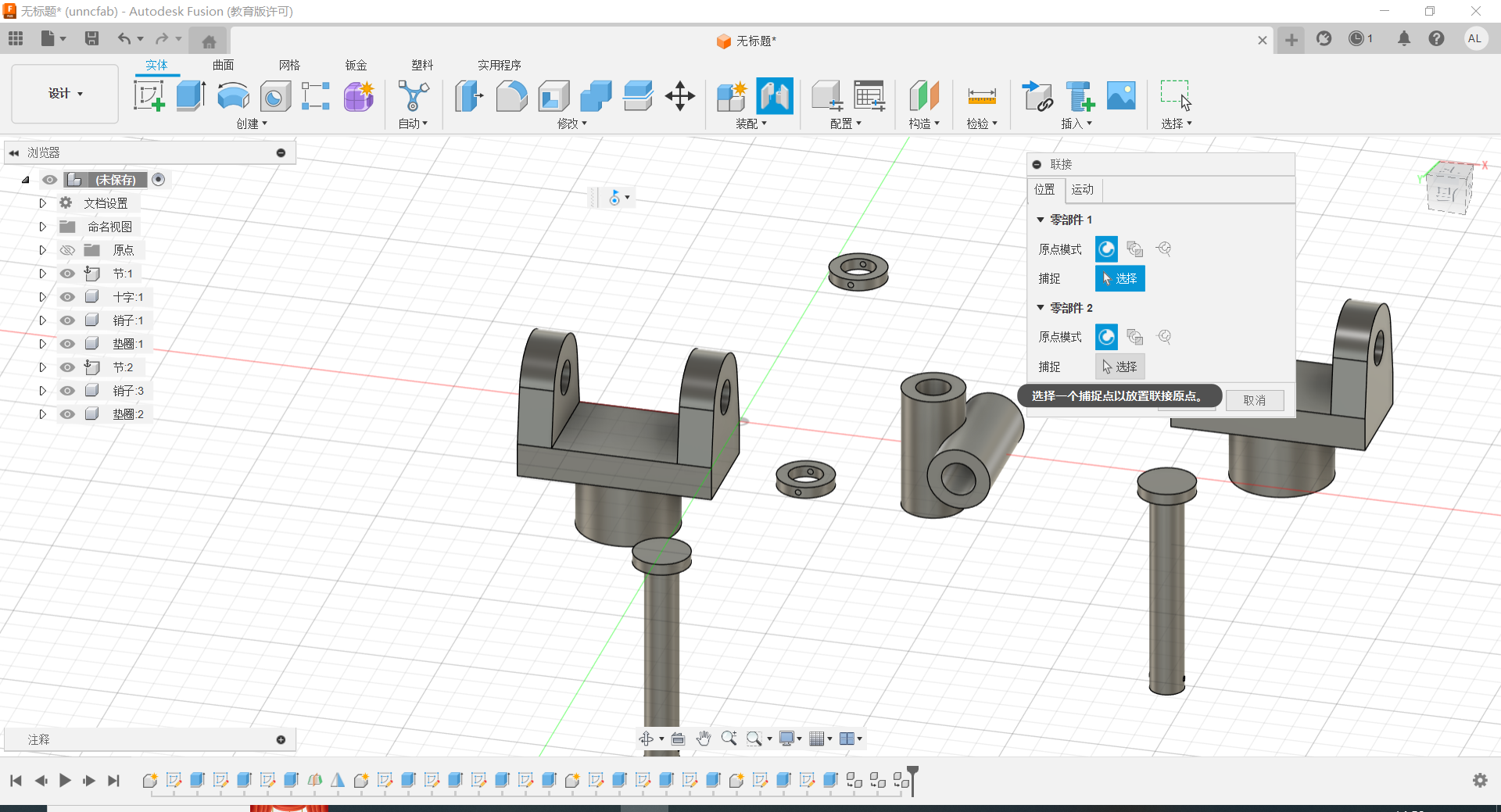Click the Measure tool in Inspect group
The width and height of the screenshot is (1501, 812).
point(981,96)
